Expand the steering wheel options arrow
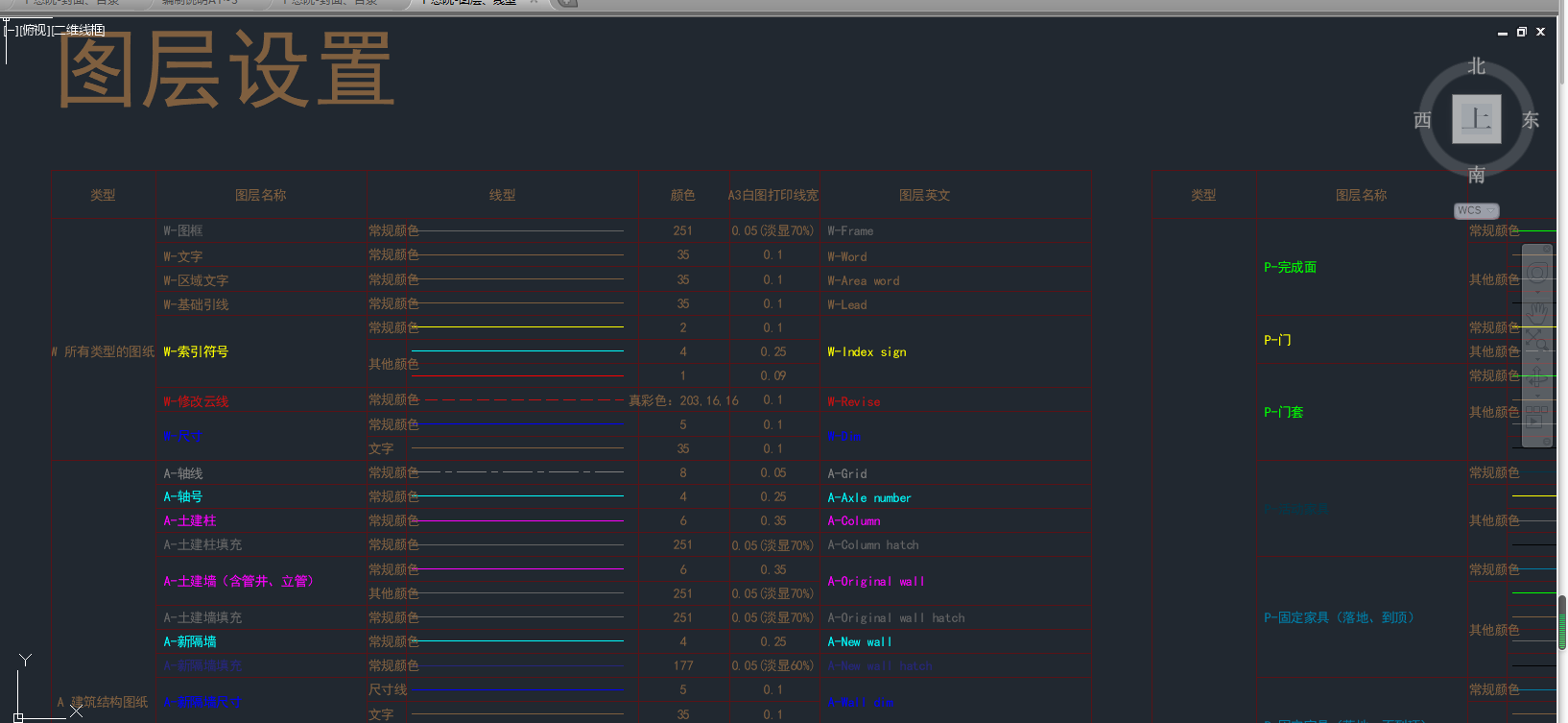The image size is (1568, 723). coord(1537,292)
